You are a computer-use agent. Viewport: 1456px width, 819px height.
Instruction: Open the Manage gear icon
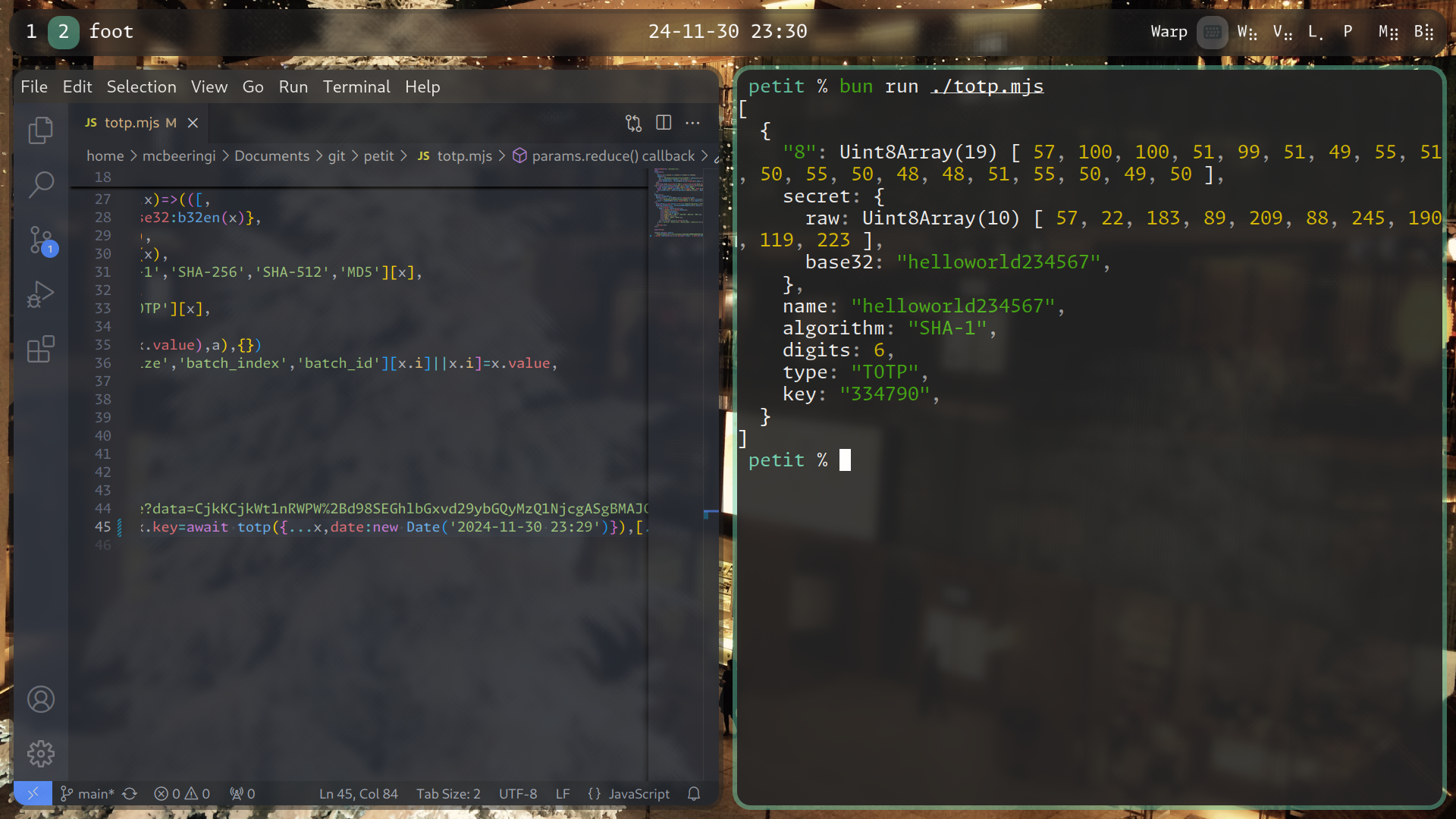(41, 754)
